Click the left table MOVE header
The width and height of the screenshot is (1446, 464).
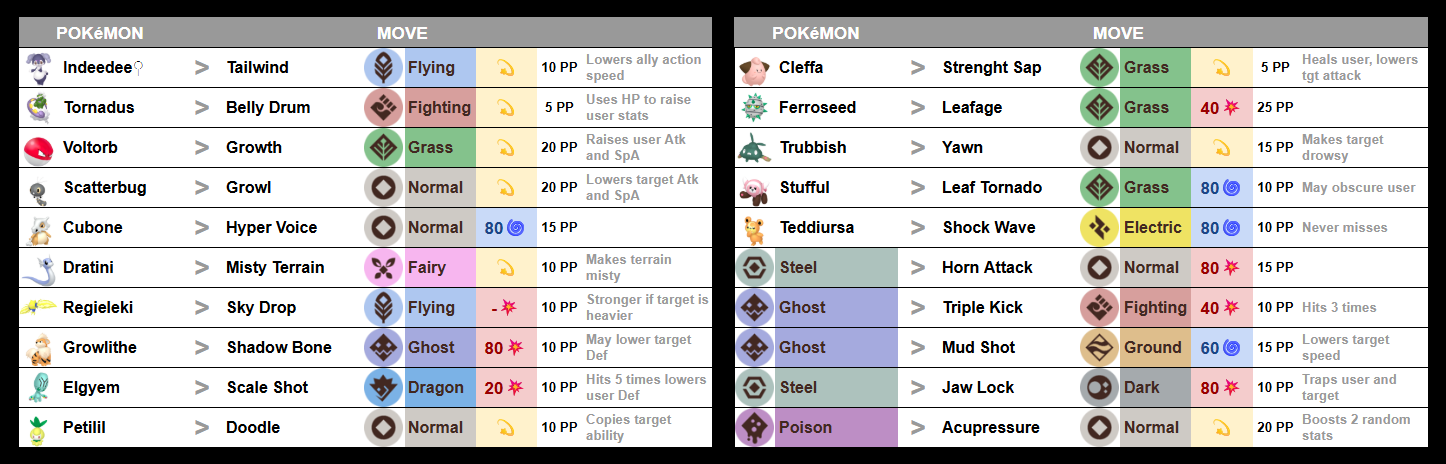coord(402,33)
